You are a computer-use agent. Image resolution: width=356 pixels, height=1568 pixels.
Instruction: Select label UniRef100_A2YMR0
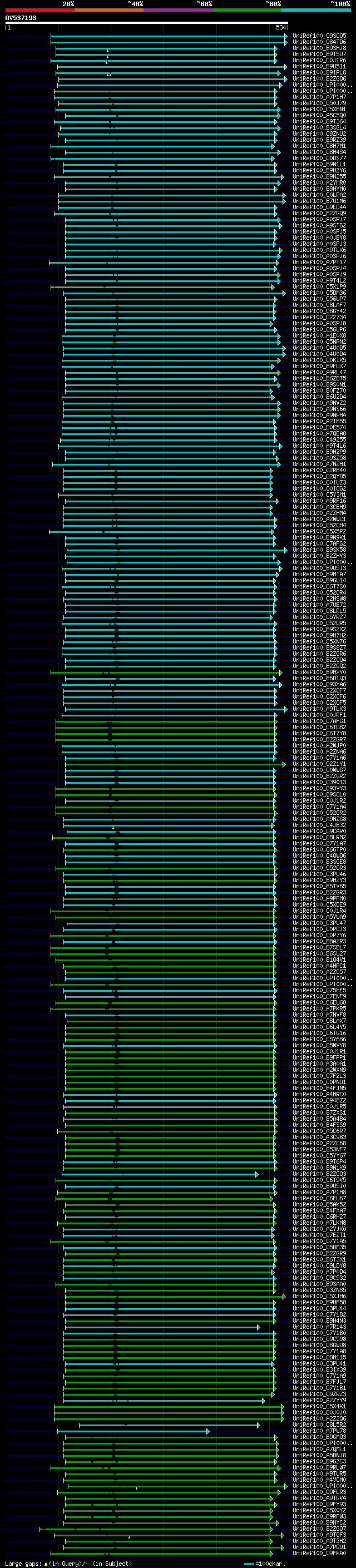coord(319,182)
